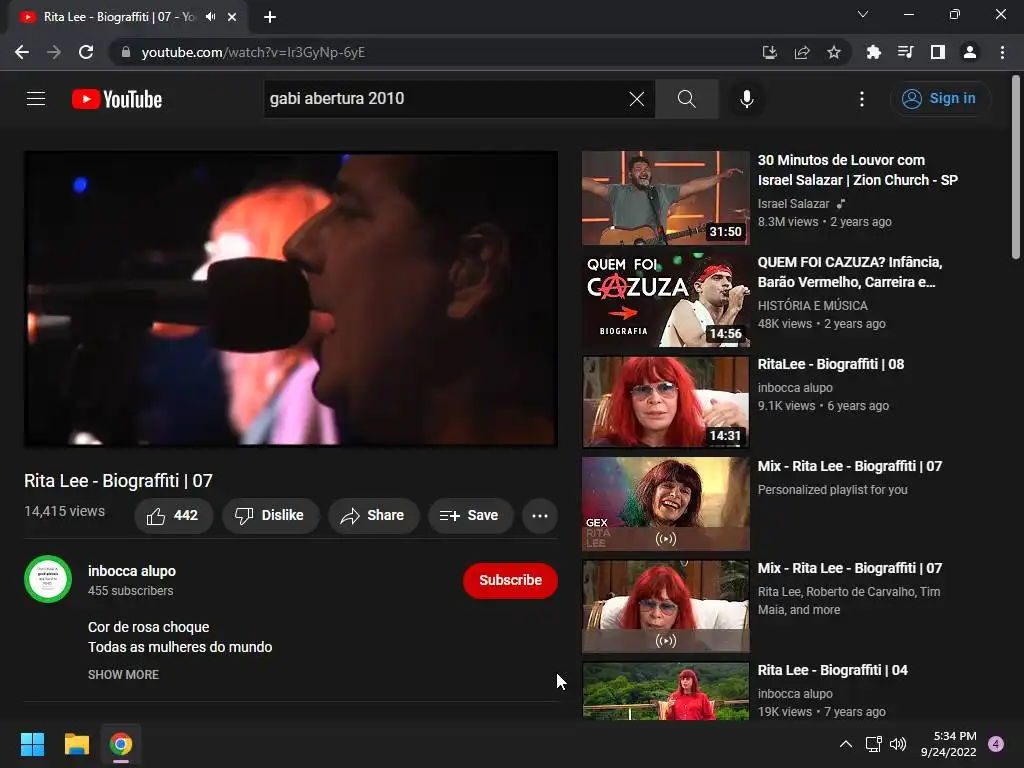Sign in to YouTube
The image size is (1024, 768).
click(940, 99)
